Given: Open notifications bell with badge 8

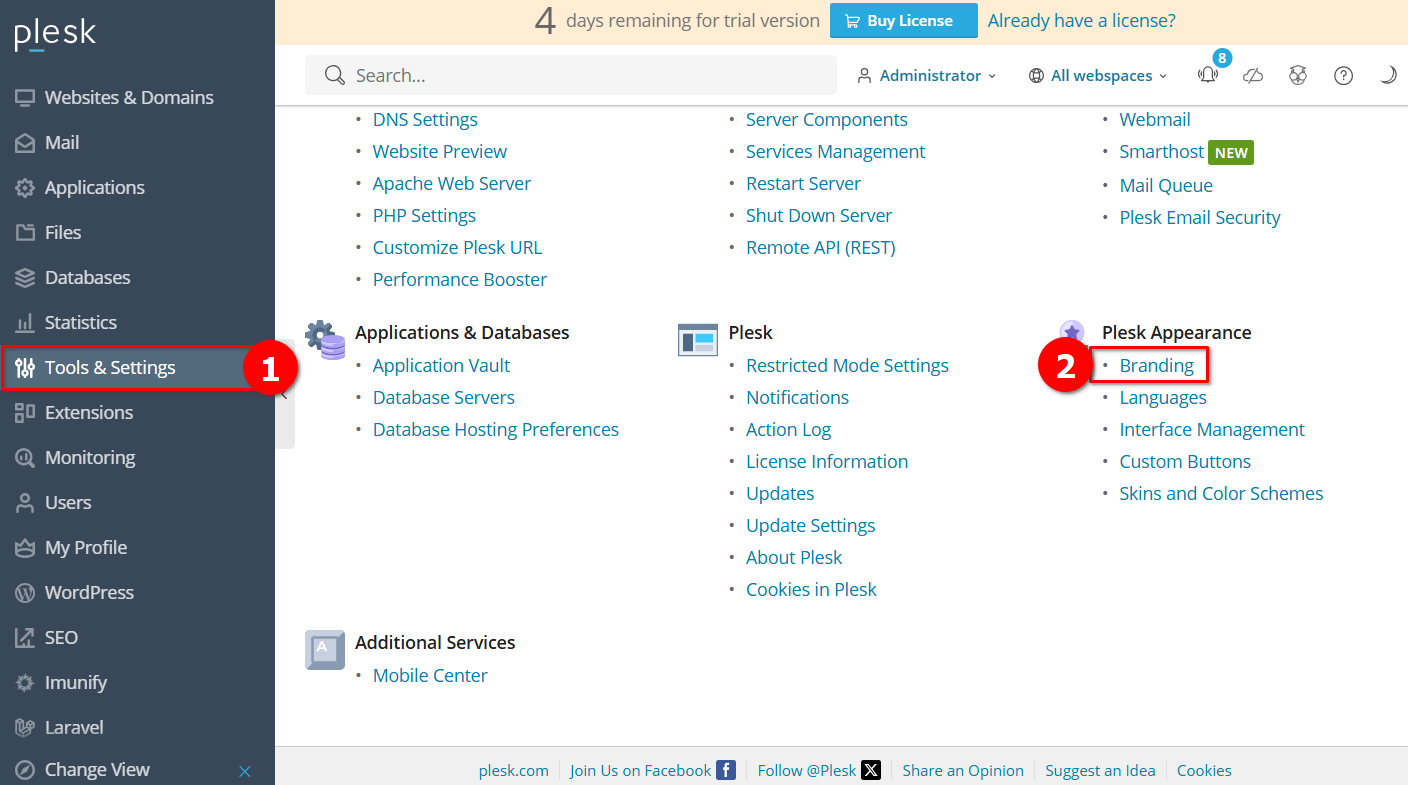Looking at the screenshot, I should pyautogui.click(x=1209, y=73).
